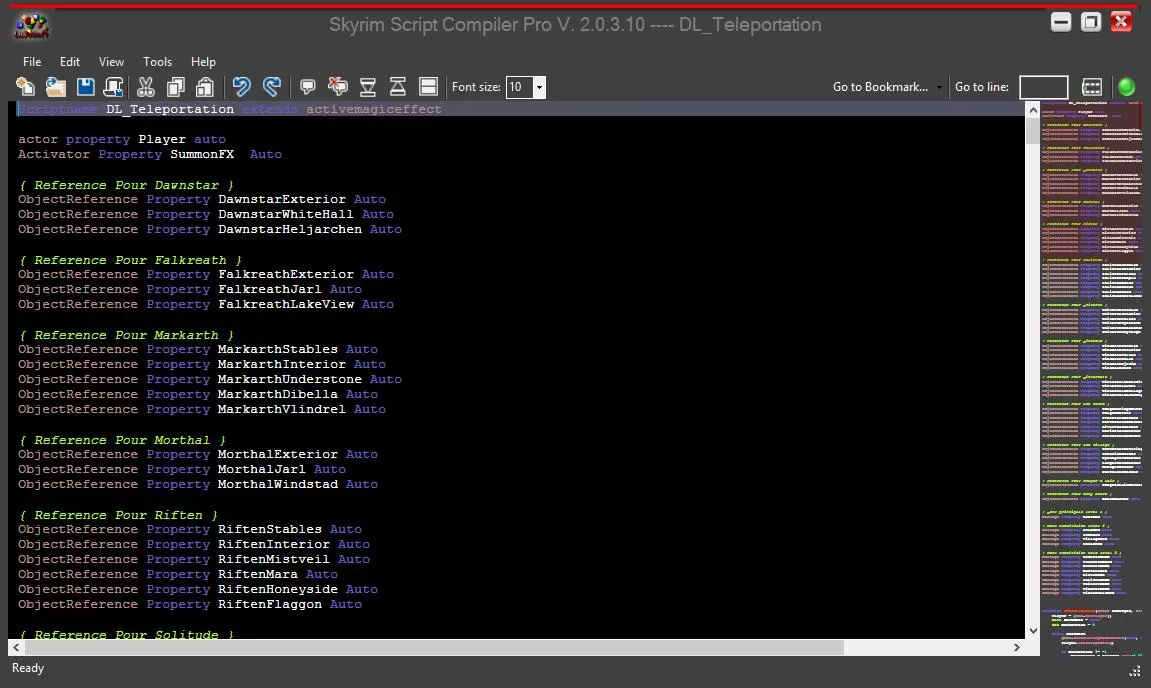Click the MarkarthVlindrel property line
Viewport: 1151px width, 688px height.
[202, 409]
